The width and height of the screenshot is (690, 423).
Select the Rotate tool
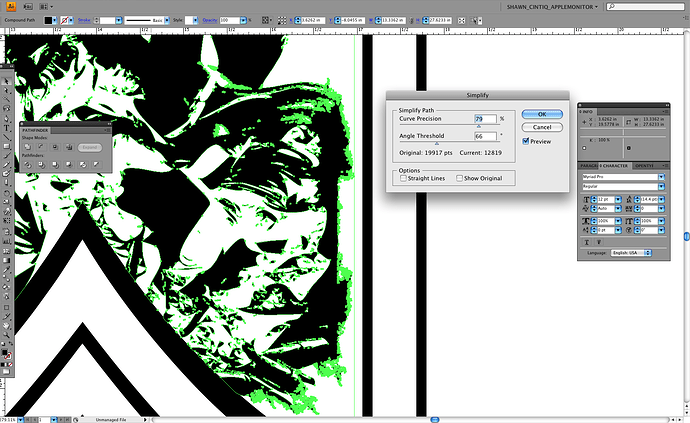[x=6, y=193]
